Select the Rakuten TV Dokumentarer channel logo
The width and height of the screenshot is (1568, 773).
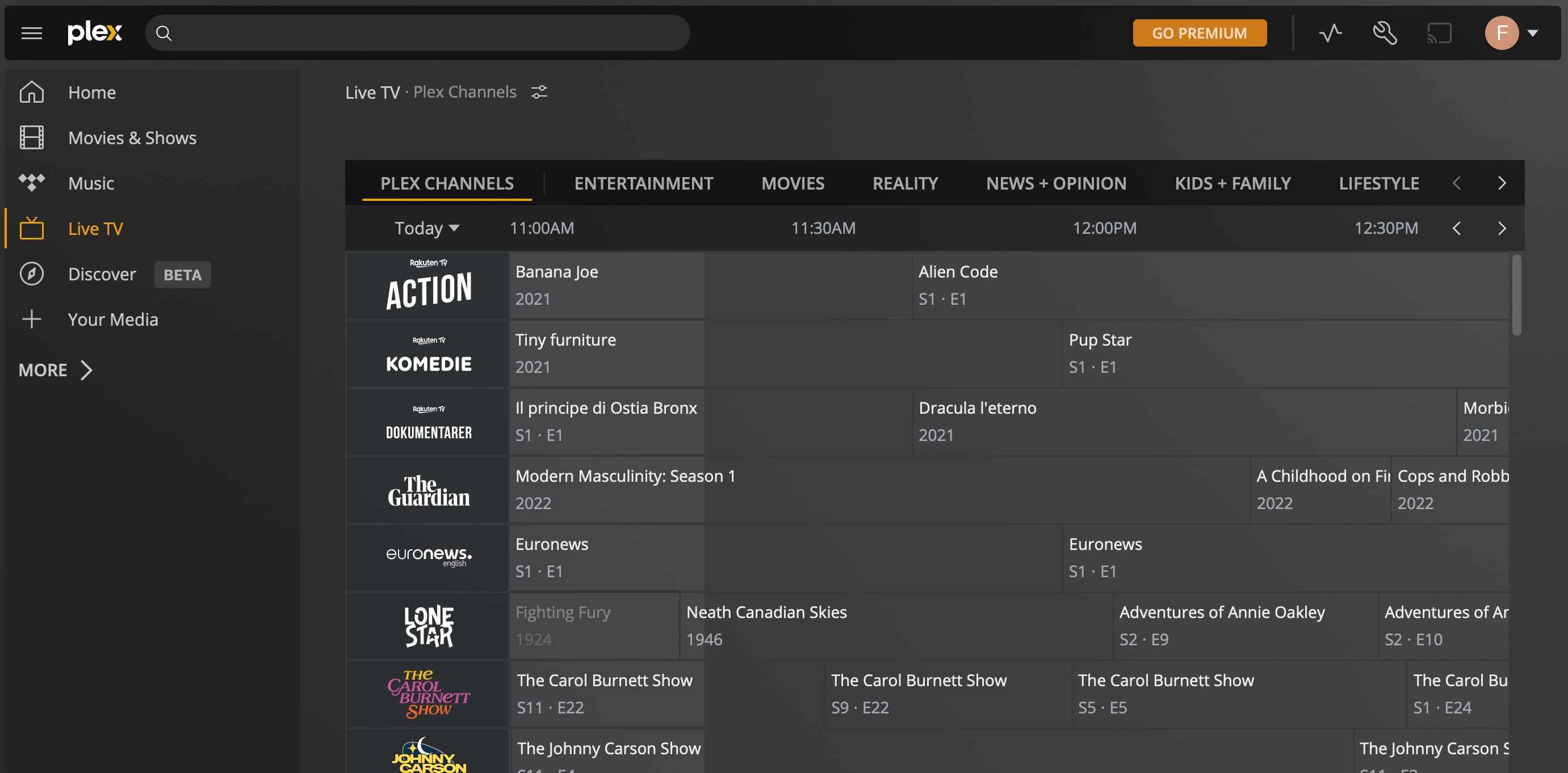[429, 422]
